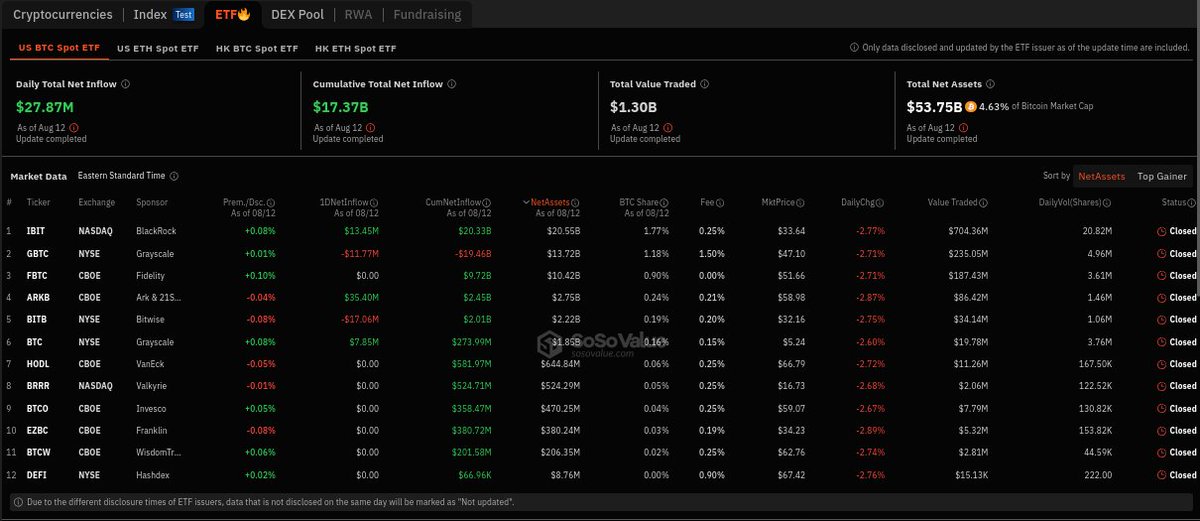The height and width of the screenshot is (521, 1200).
Task: Open info icon beside Eastern Standard Time
Action: 174,176
